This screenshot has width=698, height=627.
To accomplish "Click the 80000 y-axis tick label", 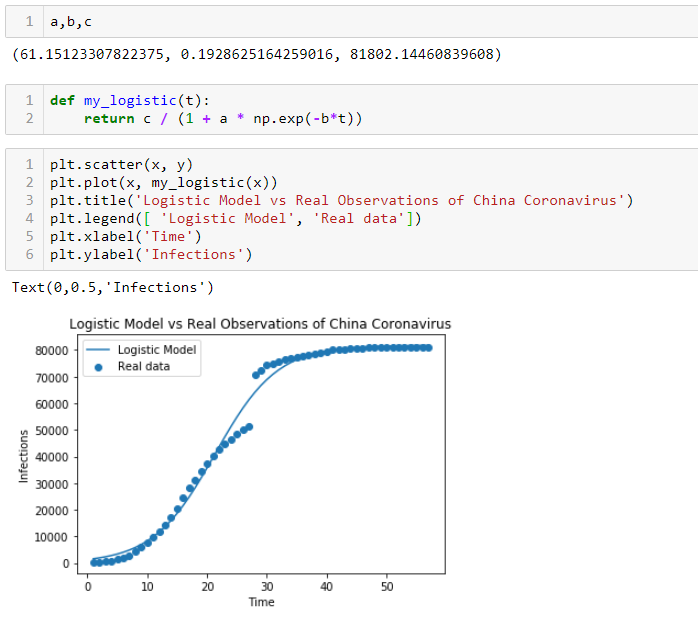I will point(52,351).
